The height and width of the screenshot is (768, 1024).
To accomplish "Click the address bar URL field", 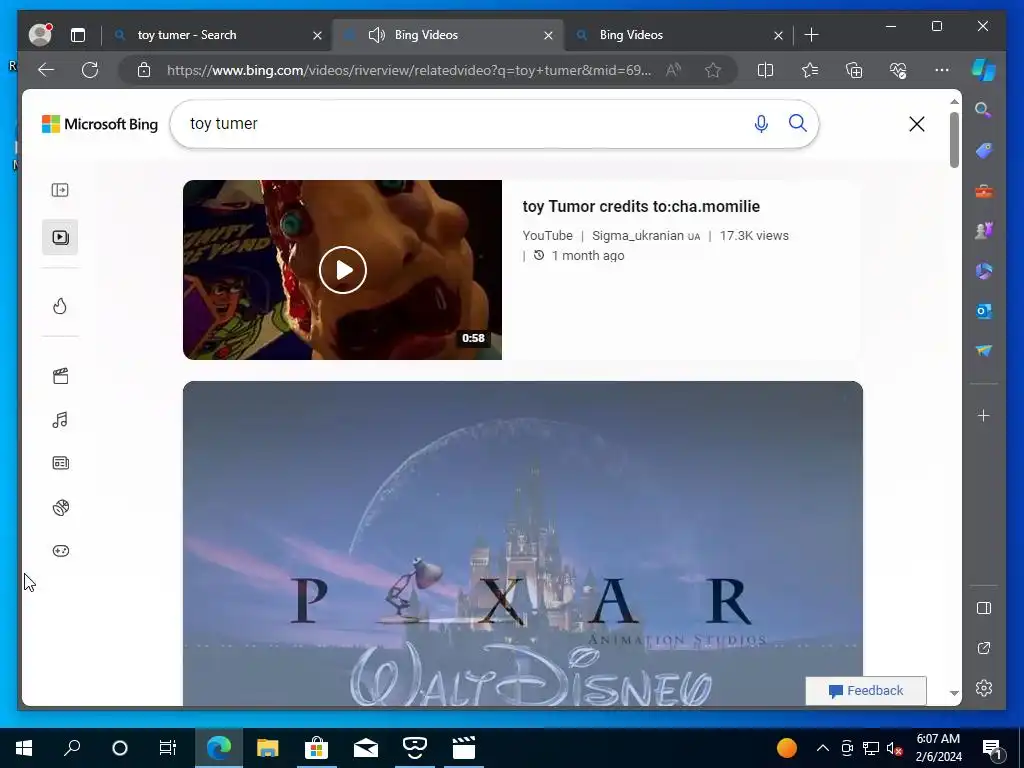I will click(x=409, y=70).
